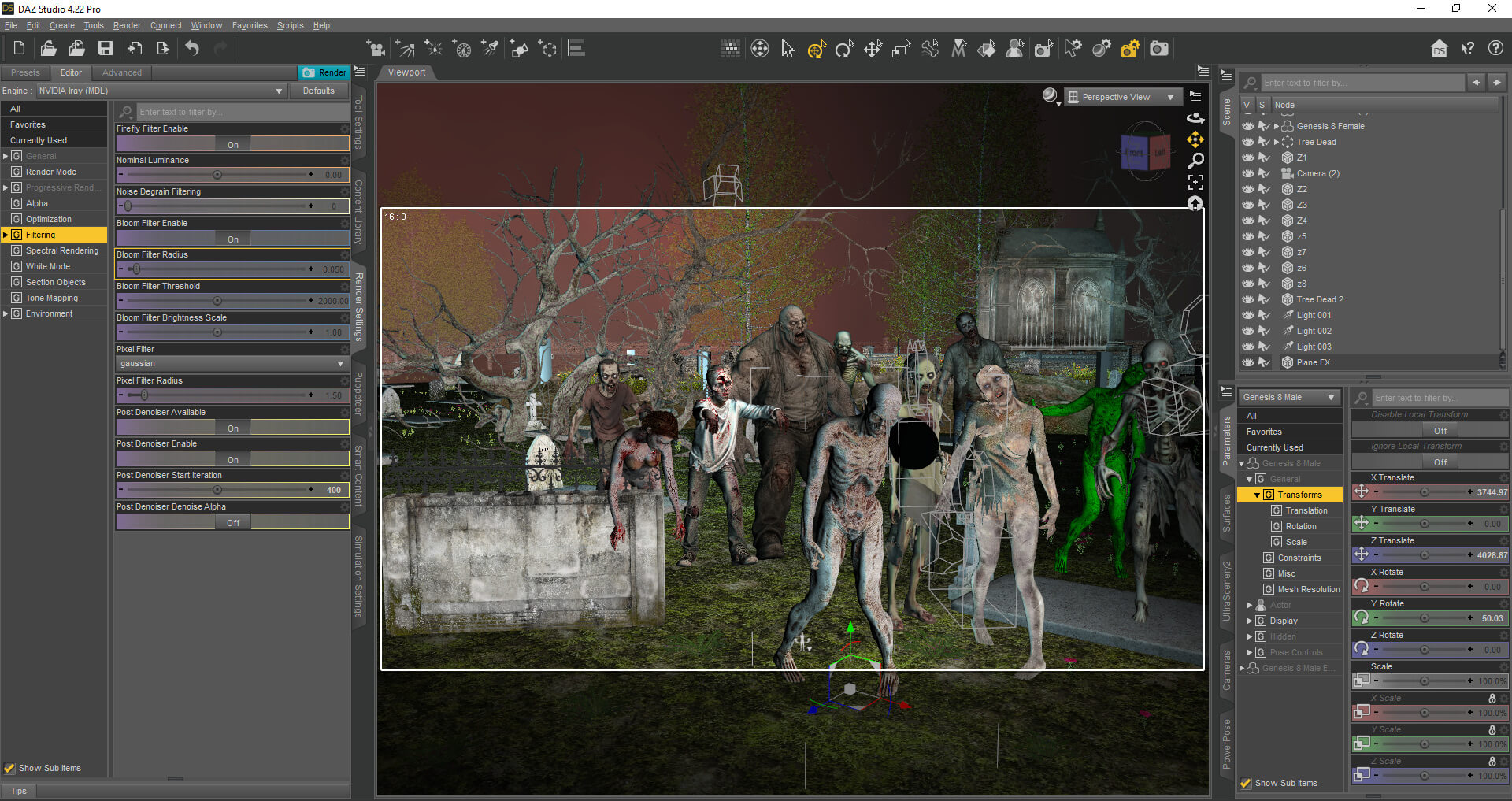Undo last action with the arrow icon

point(192,49)
